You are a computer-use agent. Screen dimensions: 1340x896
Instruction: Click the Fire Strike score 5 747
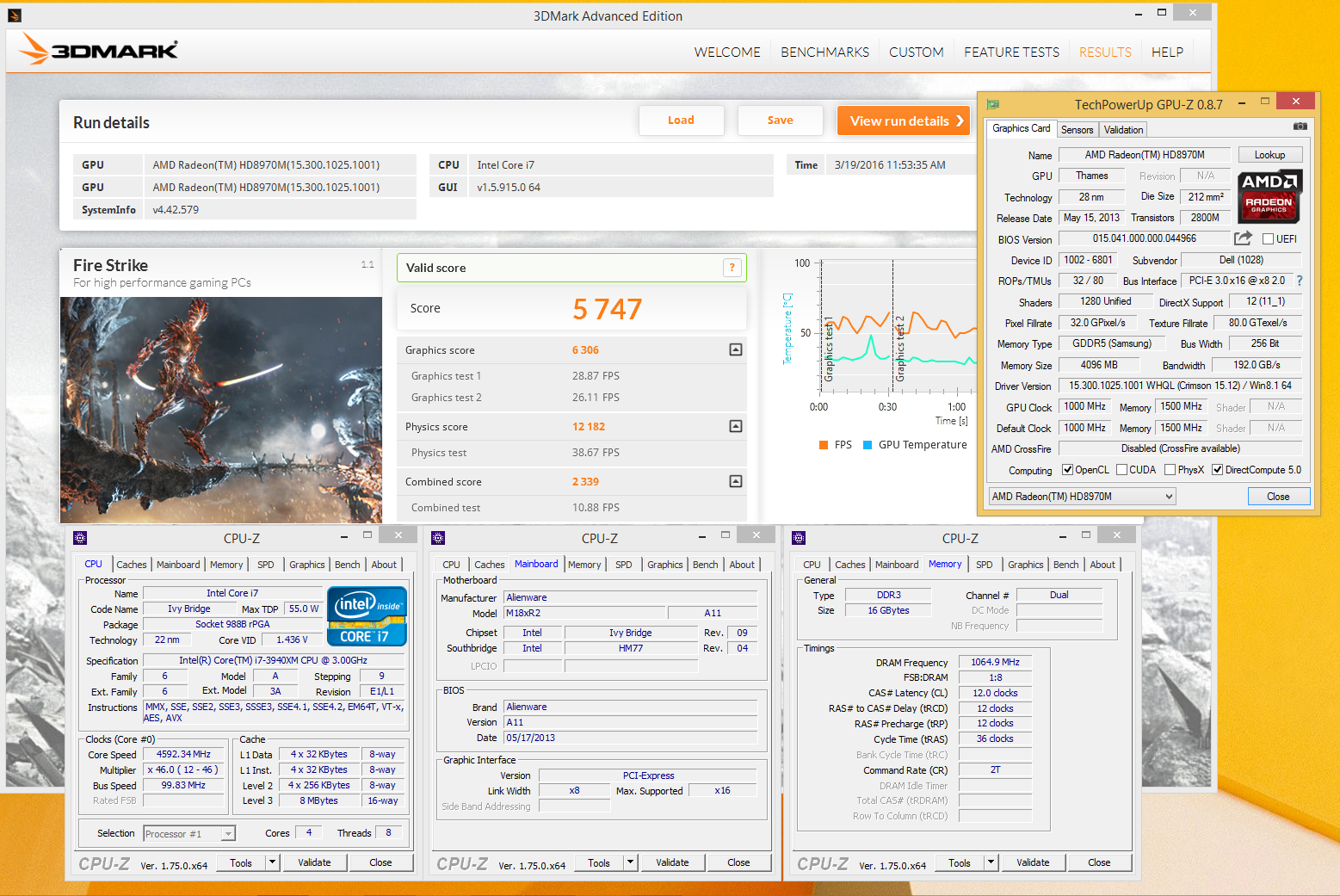(x=608, y=308)
